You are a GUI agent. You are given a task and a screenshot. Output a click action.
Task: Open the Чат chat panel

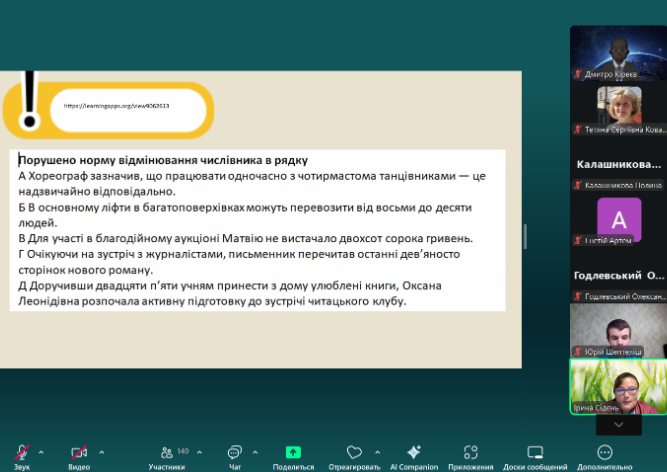click(234, 452)
